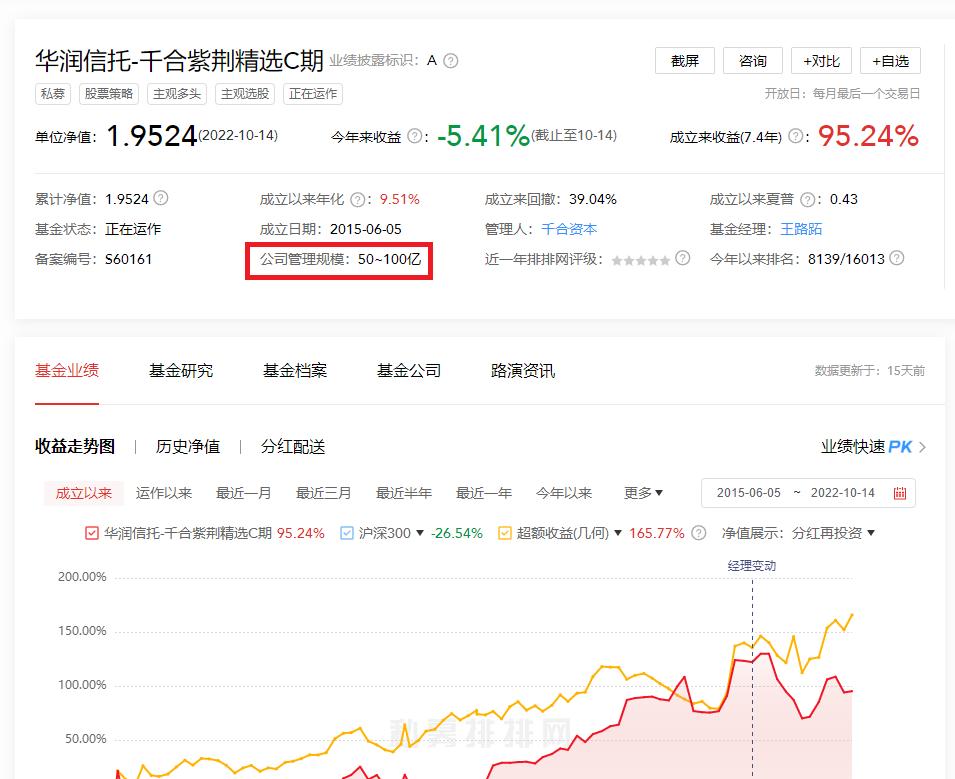Click help icon next to 业绩披露标识 A
Screen dimensions: 955x779
pyautogui.click(x=450, y=60)
